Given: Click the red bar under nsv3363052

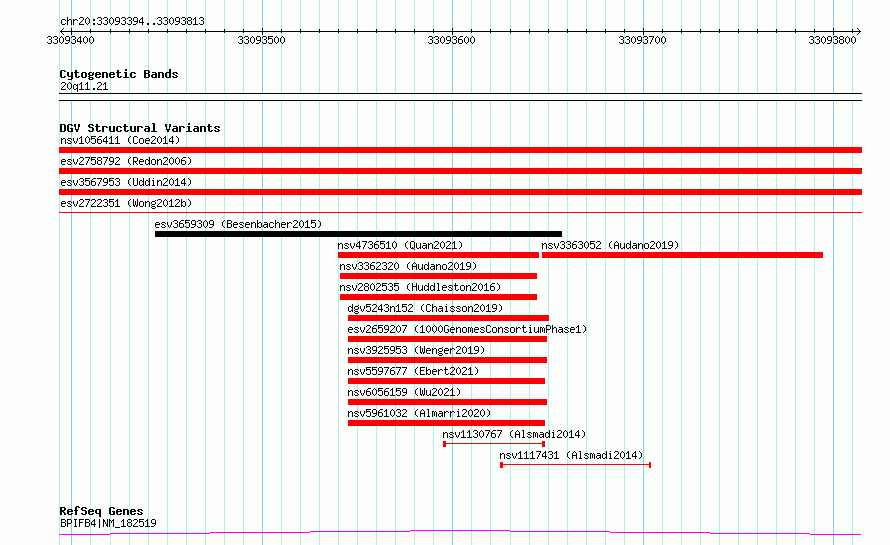Looking at the screenshot, I should click(682, 255).
